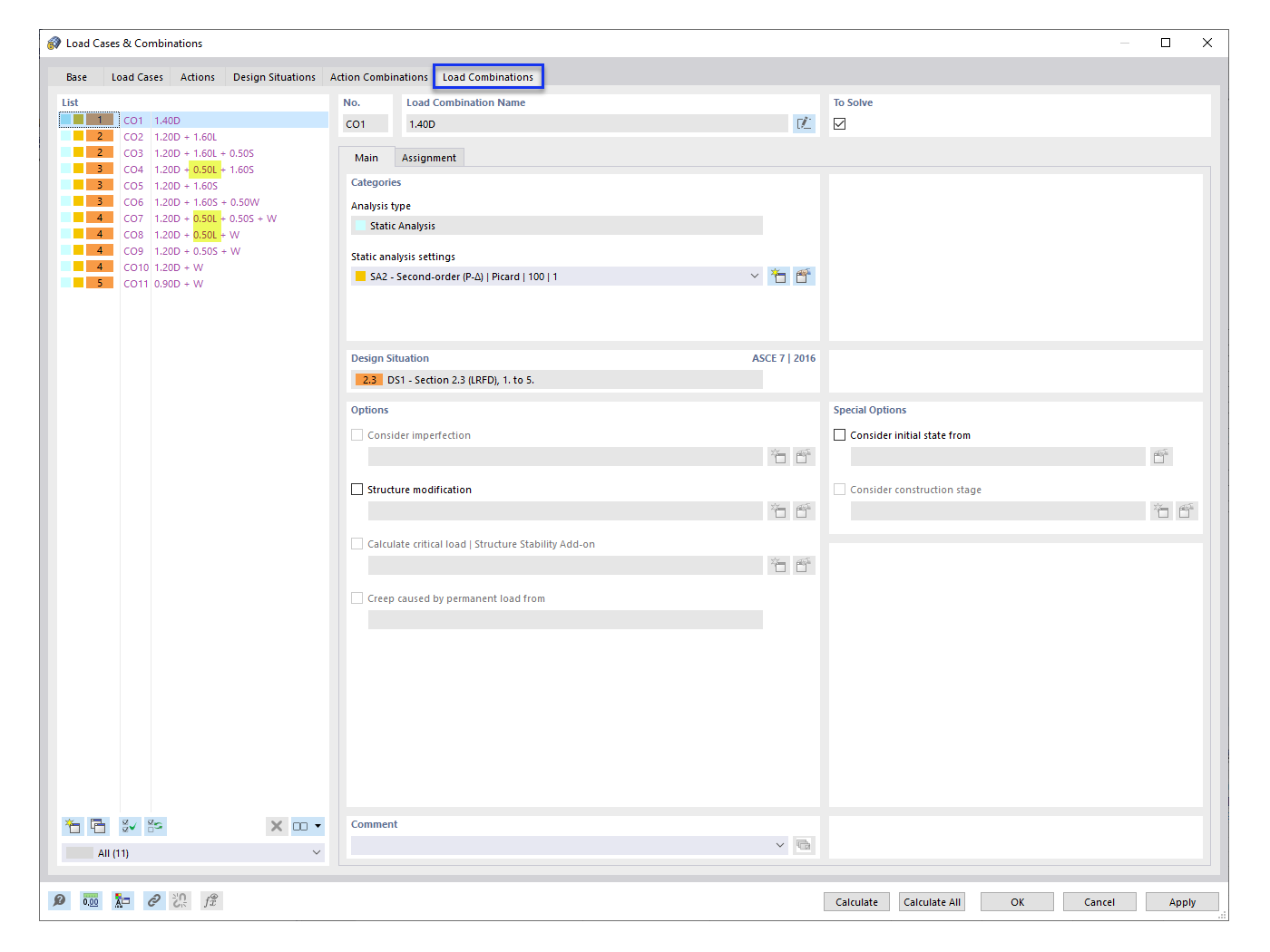Select CO9 1.20D + 0.50S + W row
Image resolution: width=1270 pixels, height=952 pixels.
(x=193, y=251)
